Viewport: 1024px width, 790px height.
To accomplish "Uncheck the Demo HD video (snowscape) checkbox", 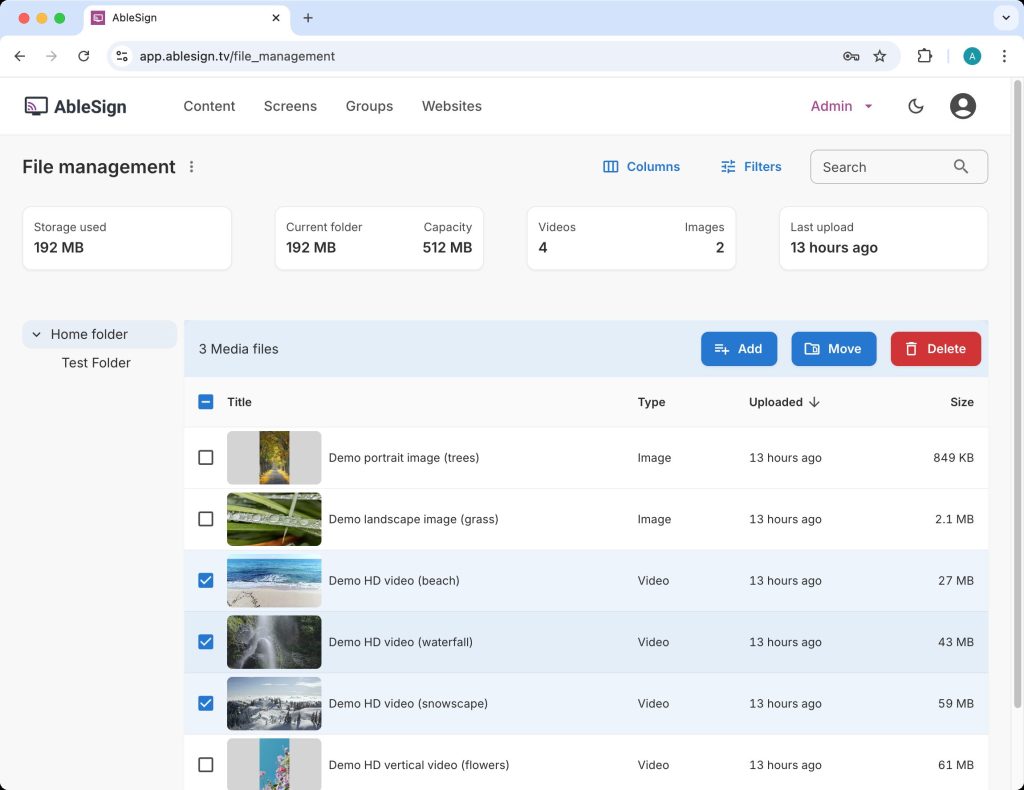I will click(x=206, y=703).
